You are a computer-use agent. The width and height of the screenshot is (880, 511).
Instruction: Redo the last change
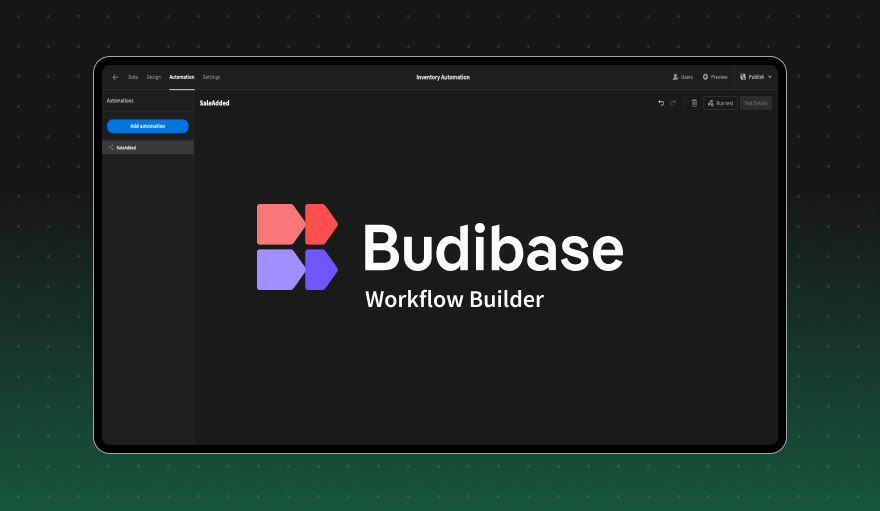click(673, 103)
